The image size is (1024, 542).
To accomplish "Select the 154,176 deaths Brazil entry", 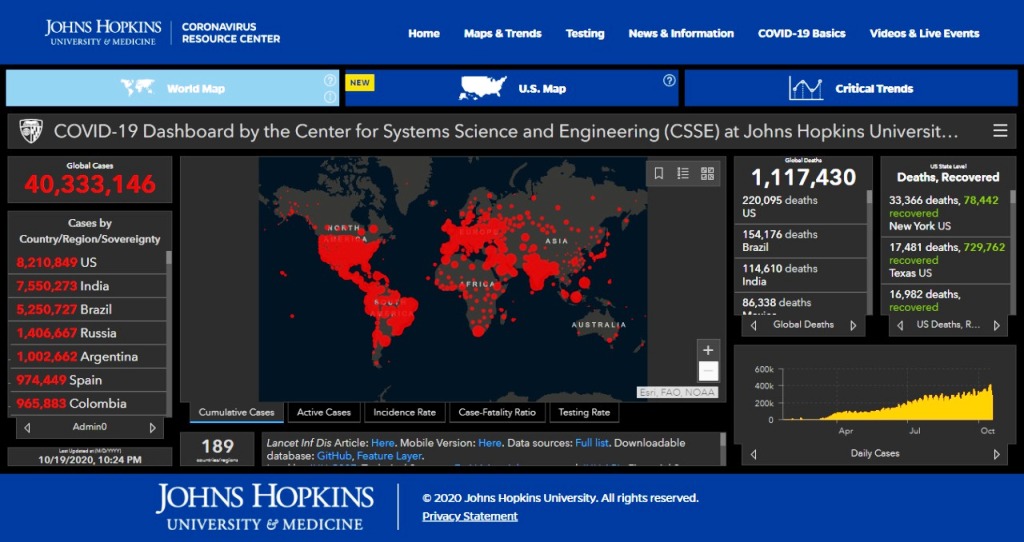I will tap(801, 241).
